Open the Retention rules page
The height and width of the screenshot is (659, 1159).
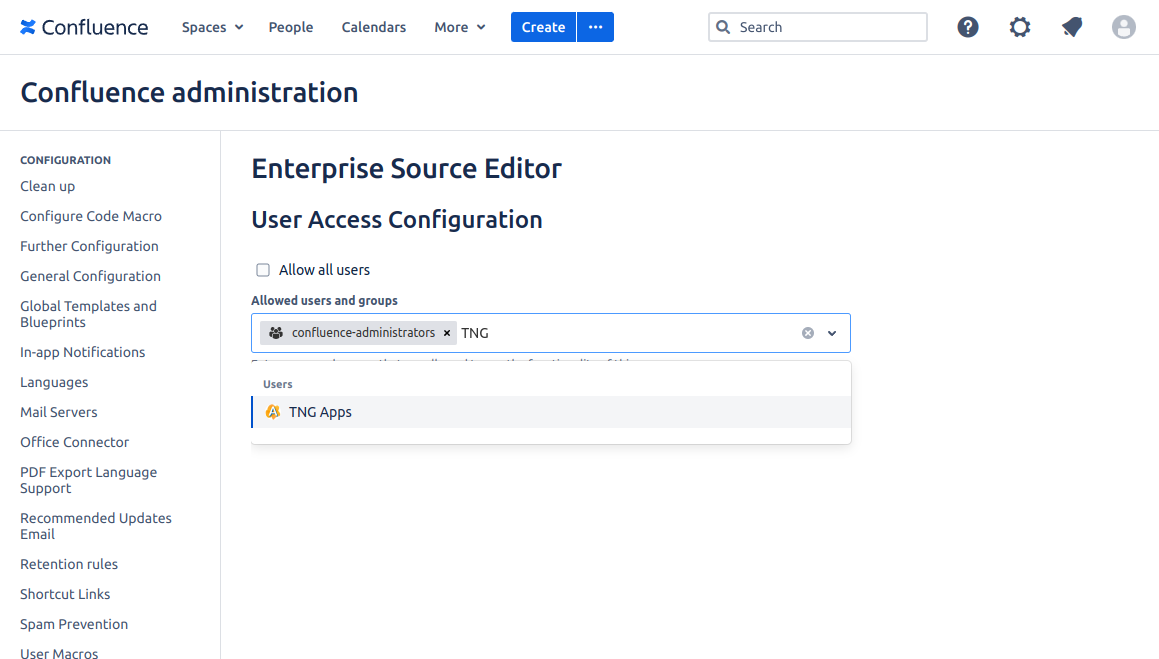(69, 564)
